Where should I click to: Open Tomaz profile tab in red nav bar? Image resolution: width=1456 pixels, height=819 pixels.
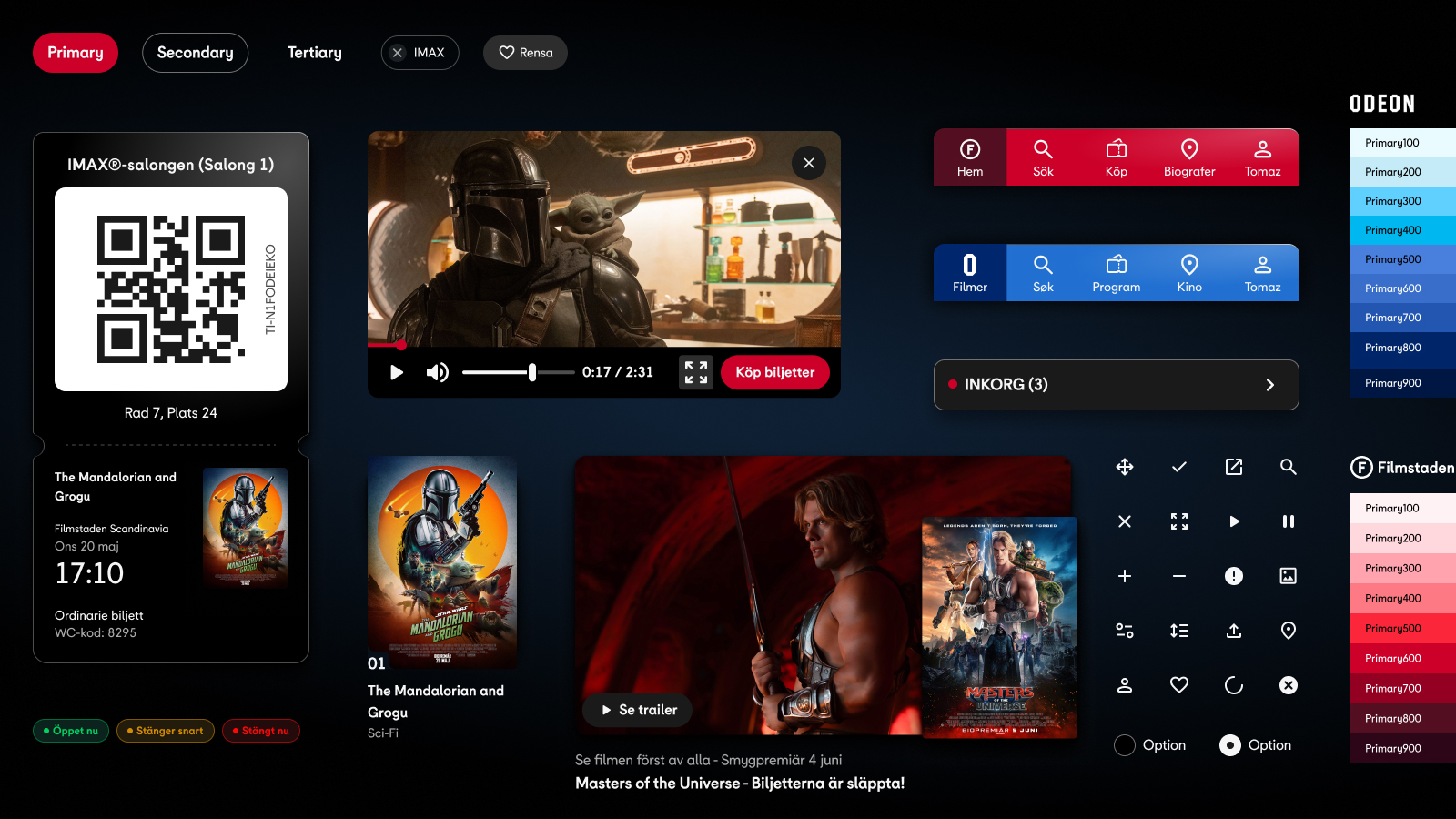pyautogui.click(x=1262, y=157)
